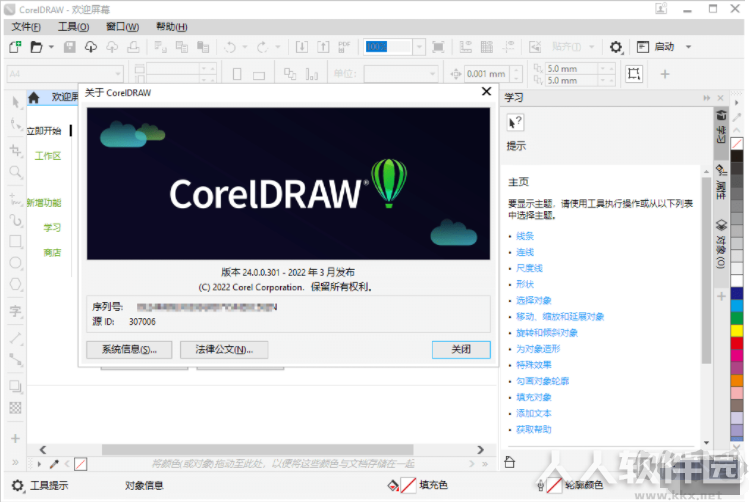
Task: Open the 获取帮助 link
Action: pos(534,429)
